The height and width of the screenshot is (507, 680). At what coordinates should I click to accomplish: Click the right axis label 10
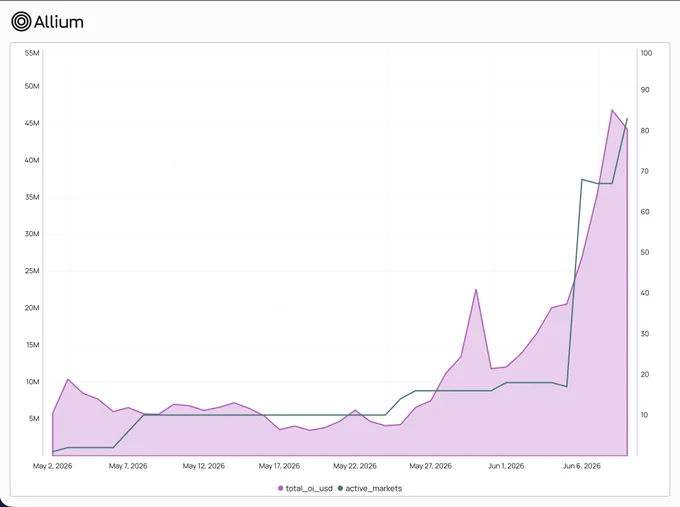coord(644,415)
